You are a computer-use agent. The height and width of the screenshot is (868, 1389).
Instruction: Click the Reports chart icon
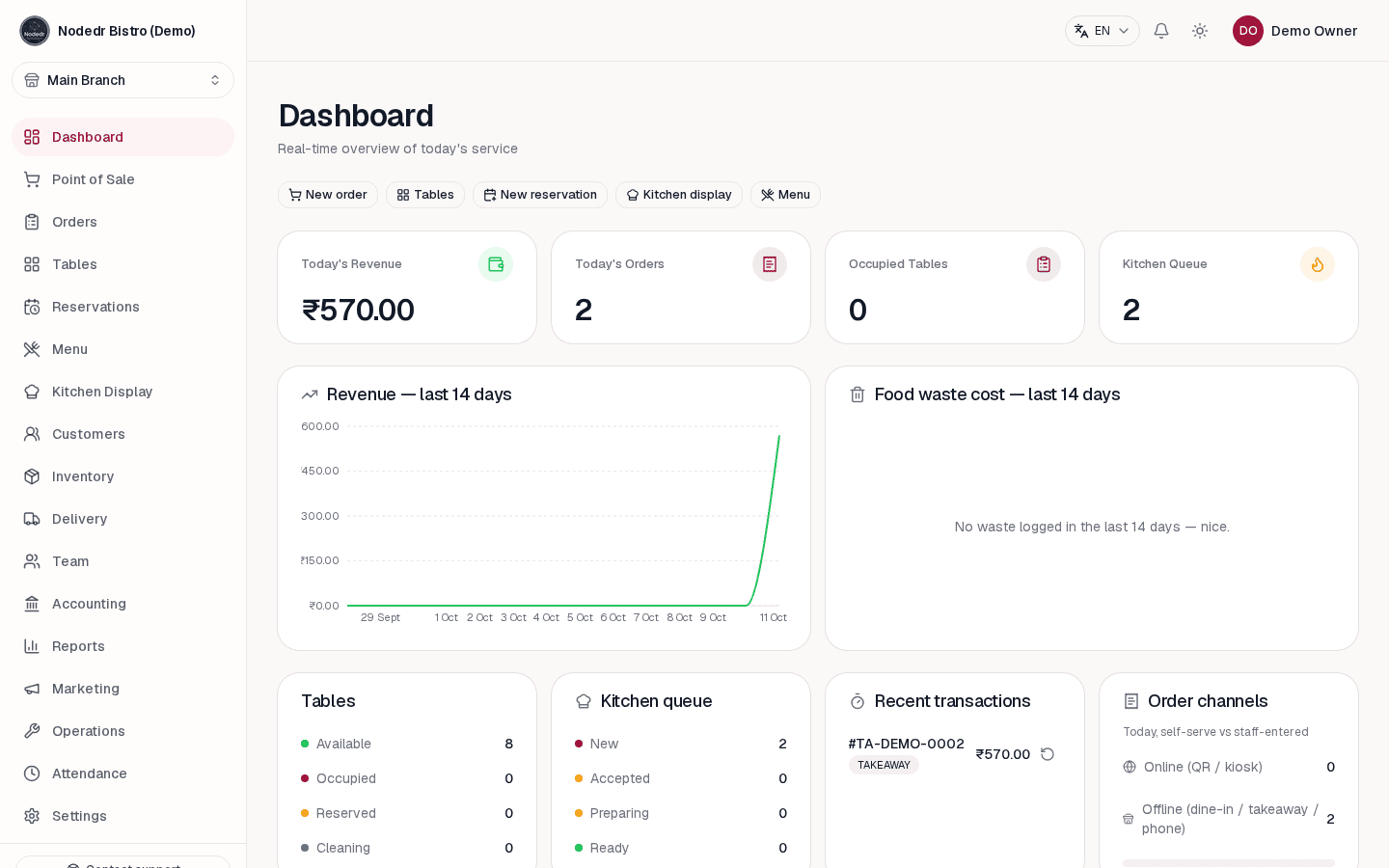(x=32, y=646)
